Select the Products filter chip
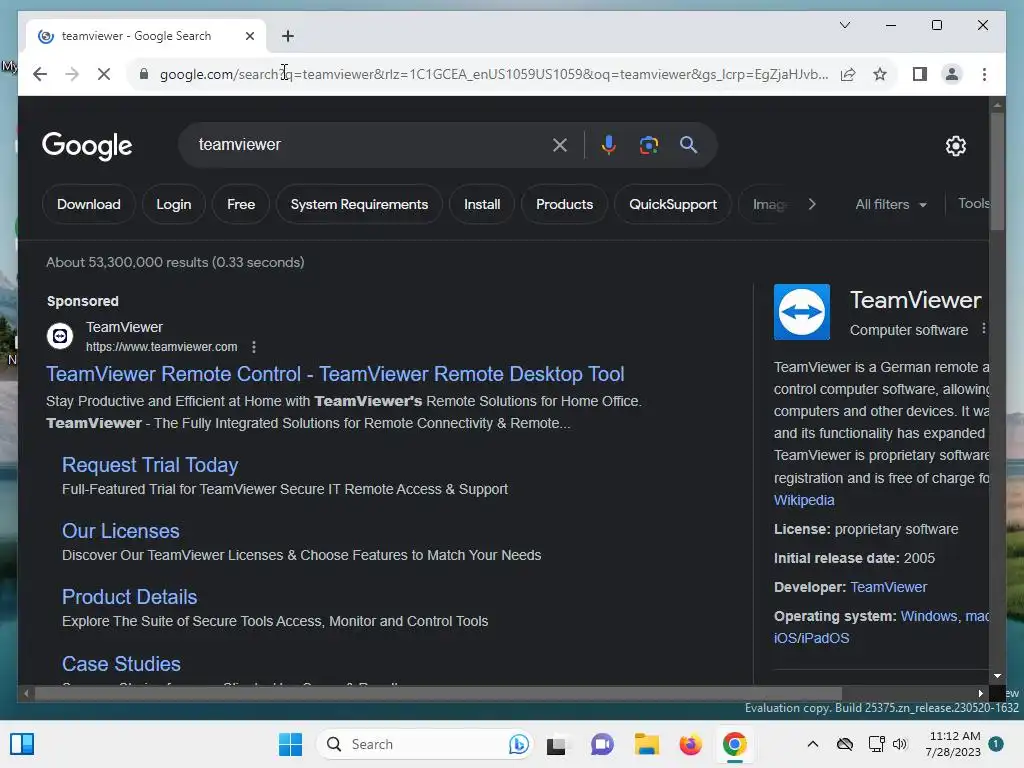This screenshot has height=768, width=1024. tap(564, 204)
